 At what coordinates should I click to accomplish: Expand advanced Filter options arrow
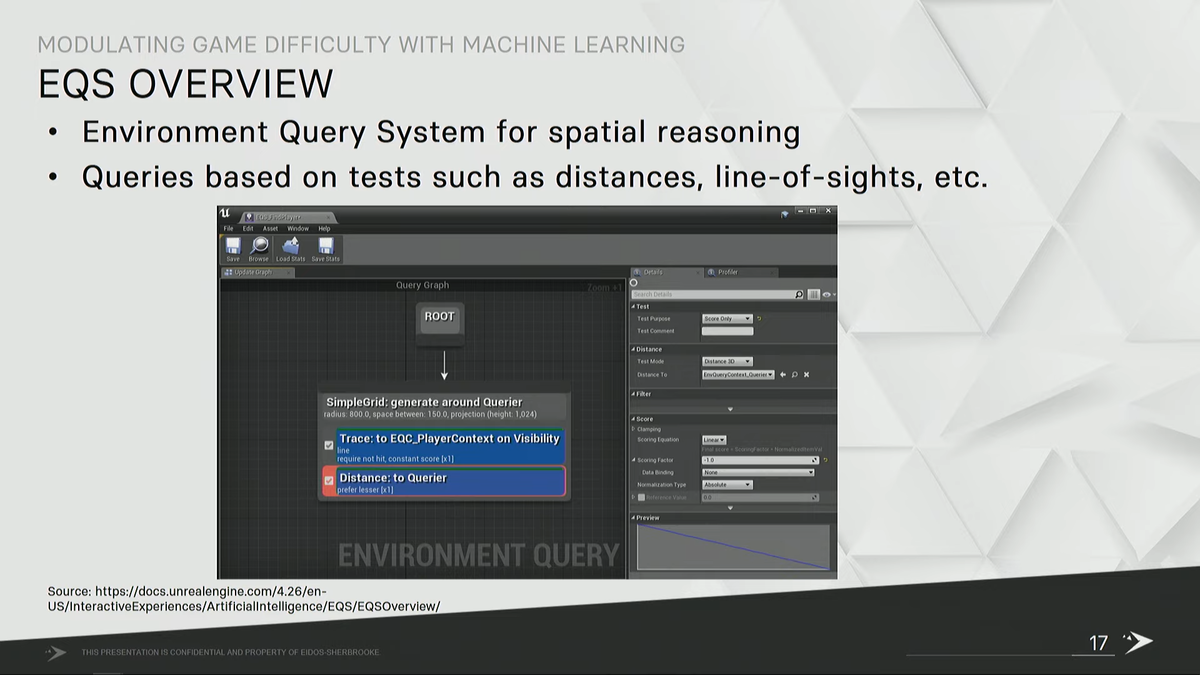(730, 409)
